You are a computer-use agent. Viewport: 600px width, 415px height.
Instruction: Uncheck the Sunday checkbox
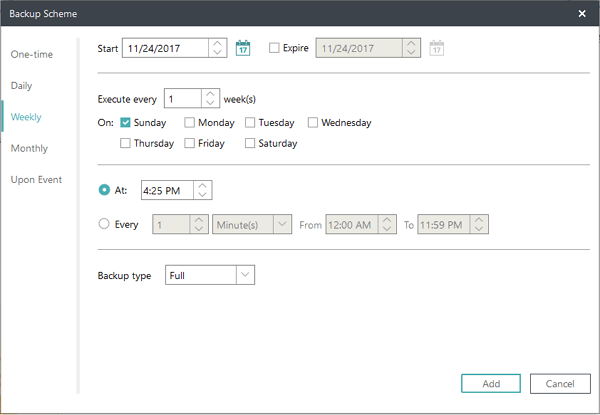coord(125,122)
